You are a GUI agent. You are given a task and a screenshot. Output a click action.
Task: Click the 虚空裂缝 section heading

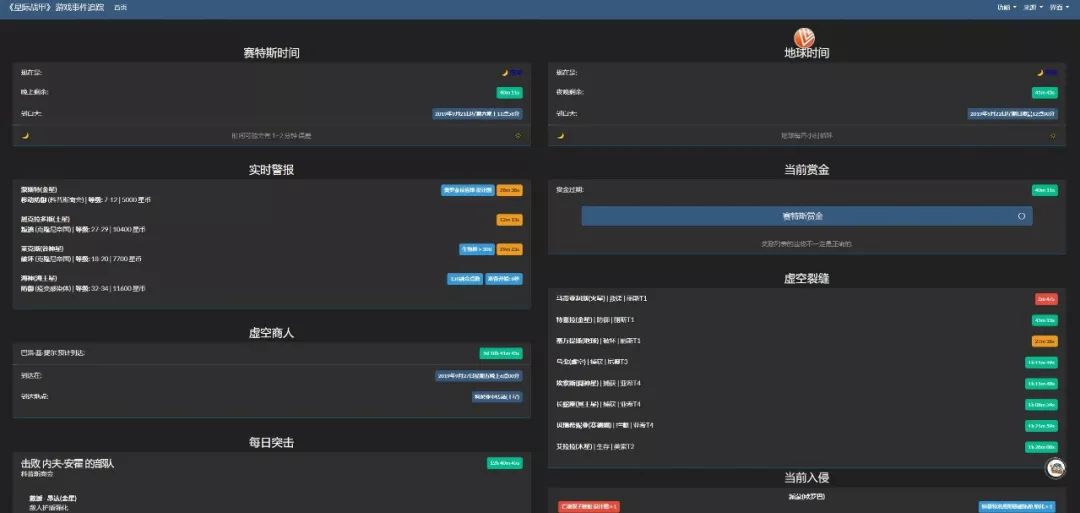coord(807,279)
